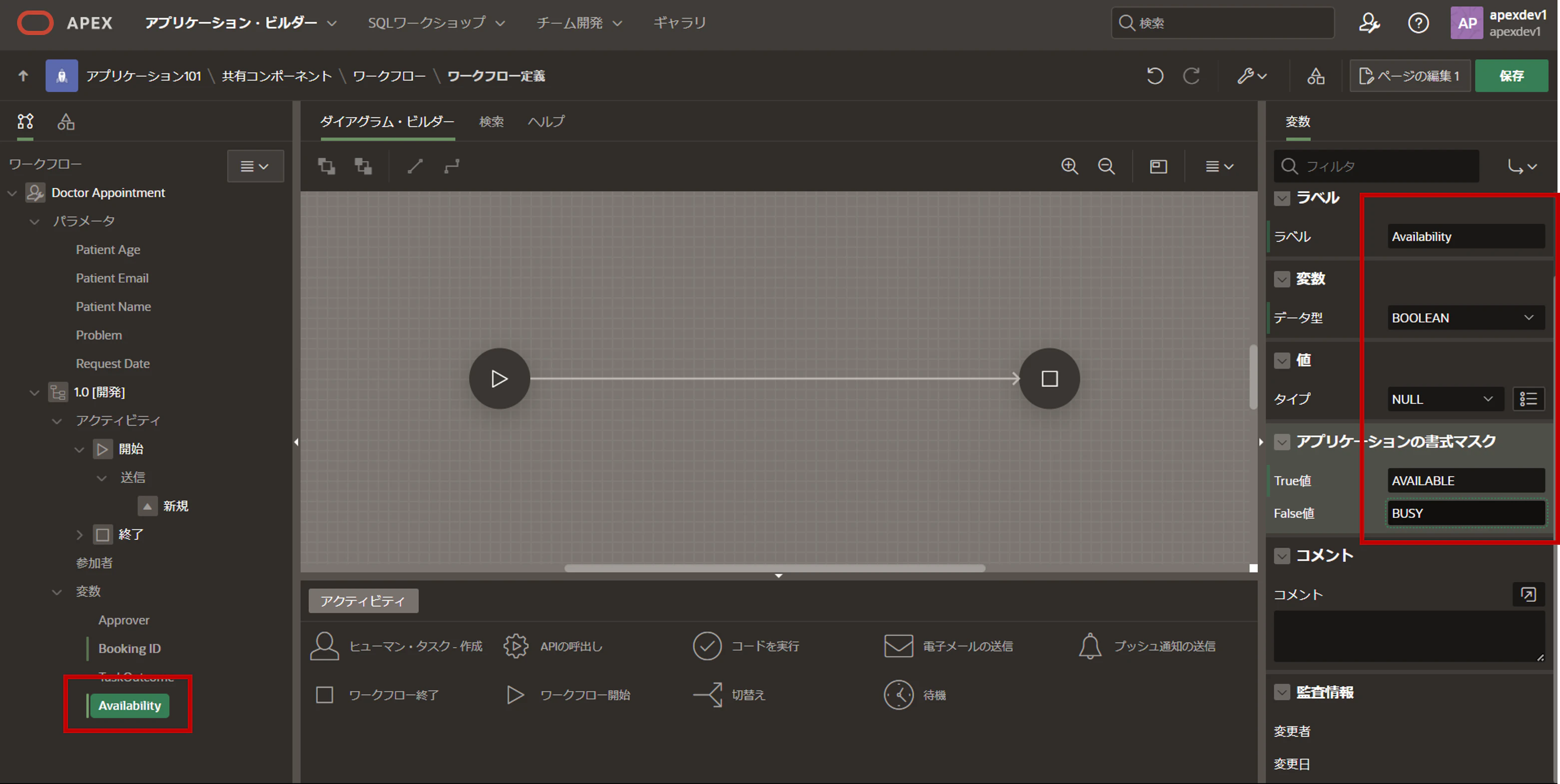This screenshot has height=784, width=1560.
Task: Switch to the ヘルプ tab
Action: tap(545, 122)
